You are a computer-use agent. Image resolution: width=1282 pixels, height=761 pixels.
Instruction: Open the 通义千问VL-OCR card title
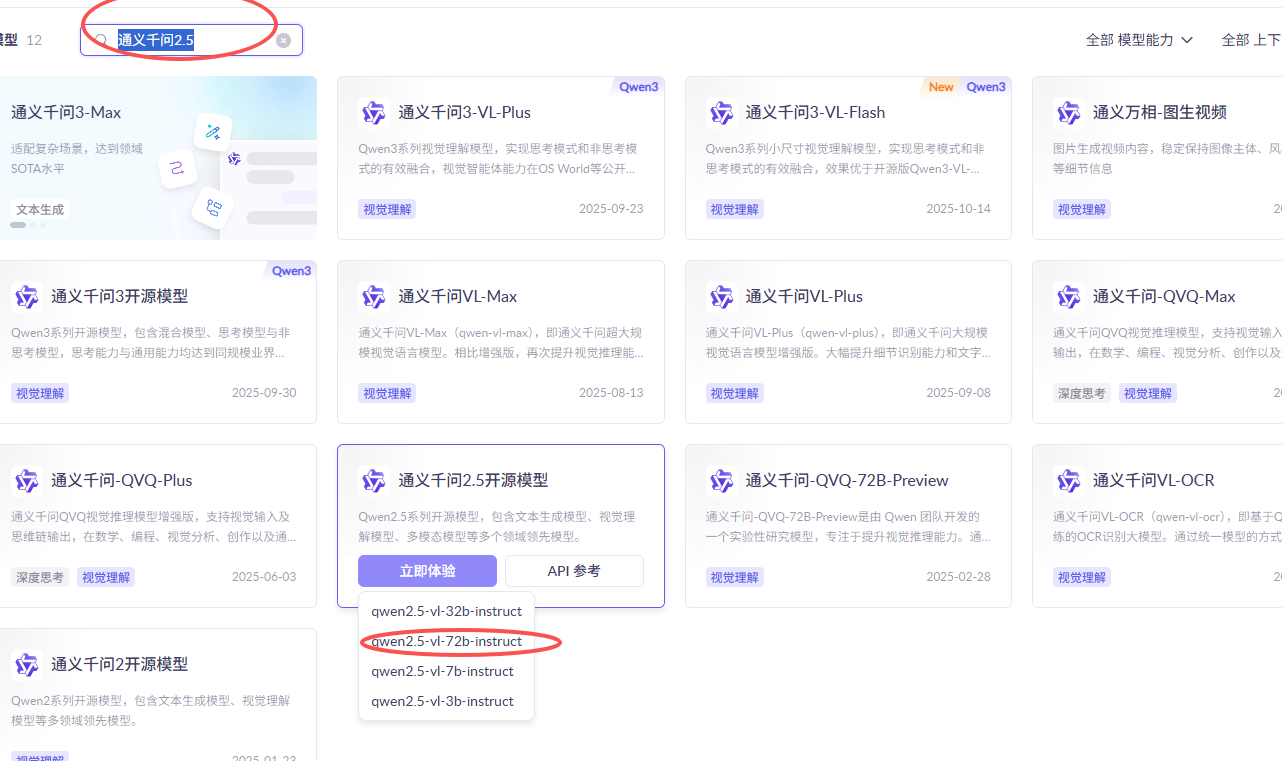click(1153, 480)
